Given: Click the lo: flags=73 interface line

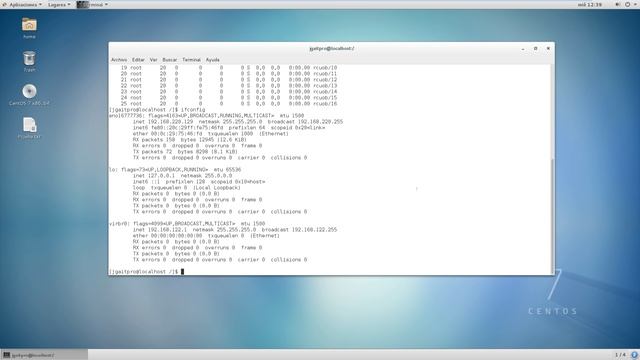Looking at the screenshot, I should click(175, 169).
